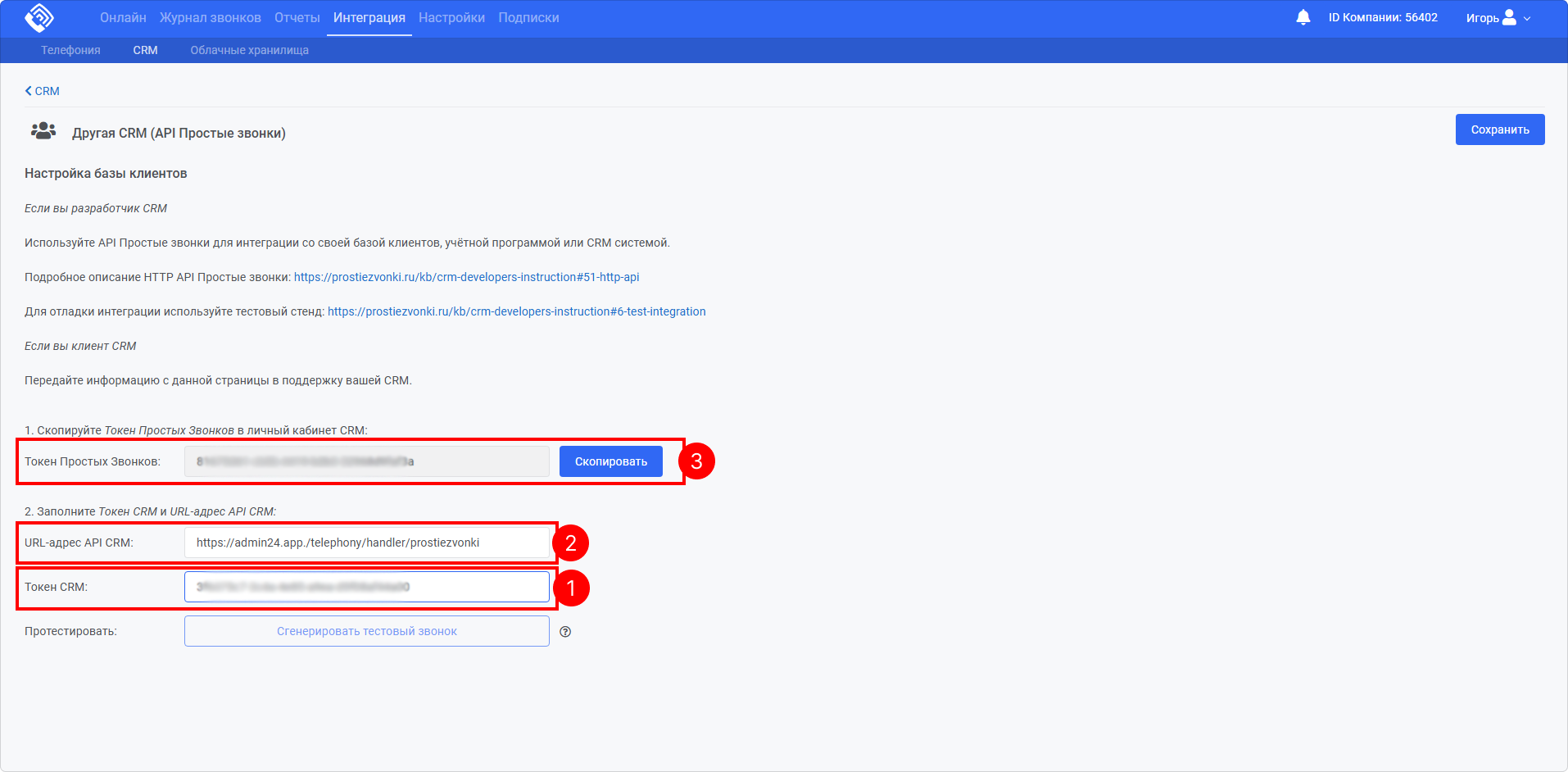The width and height of the screenshot is (1568, 772).
Task: Open the HTTP API documentation link
Action: [467, 277]
